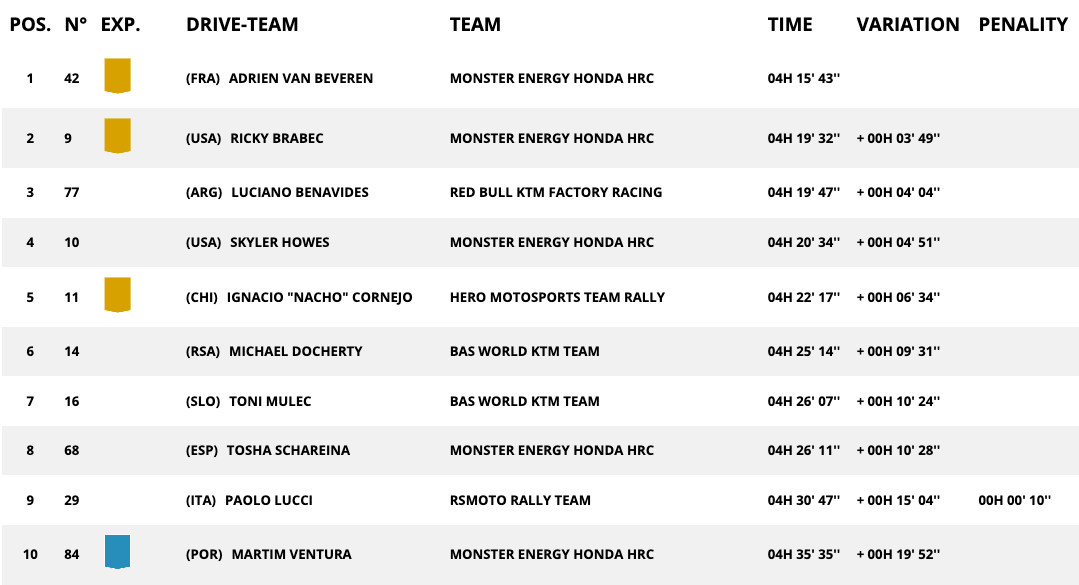The image size is (1079, 585).
Task: Open Michael Docherty rider entry
Action: 295,351
